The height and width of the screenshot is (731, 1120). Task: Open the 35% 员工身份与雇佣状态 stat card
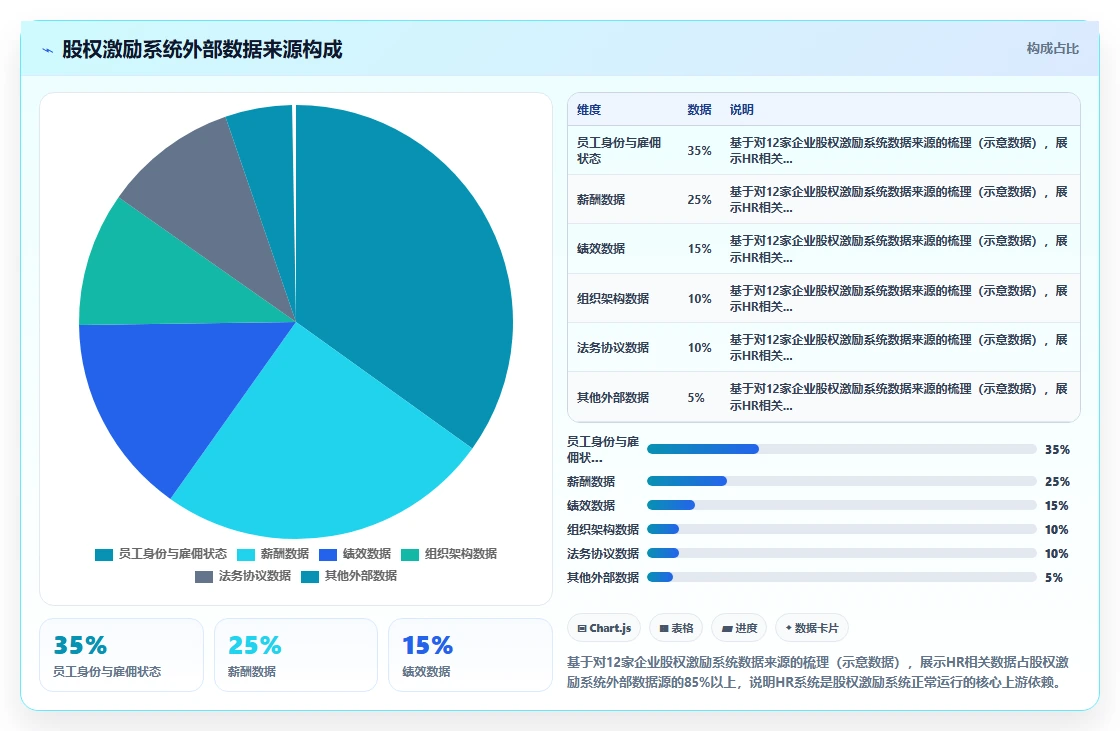coord(121,655)
